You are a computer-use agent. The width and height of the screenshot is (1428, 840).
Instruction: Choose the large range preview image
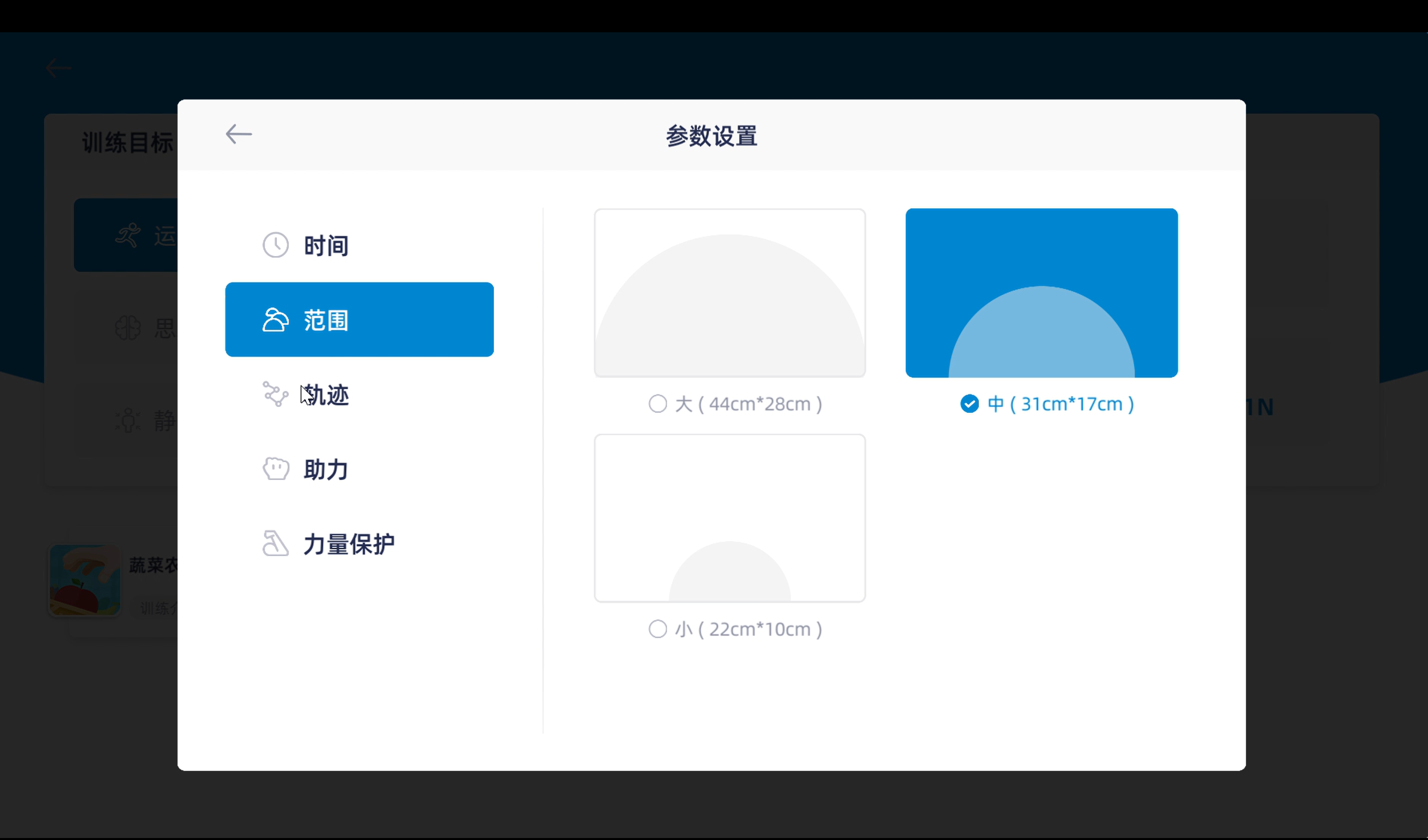pos(729,293)
